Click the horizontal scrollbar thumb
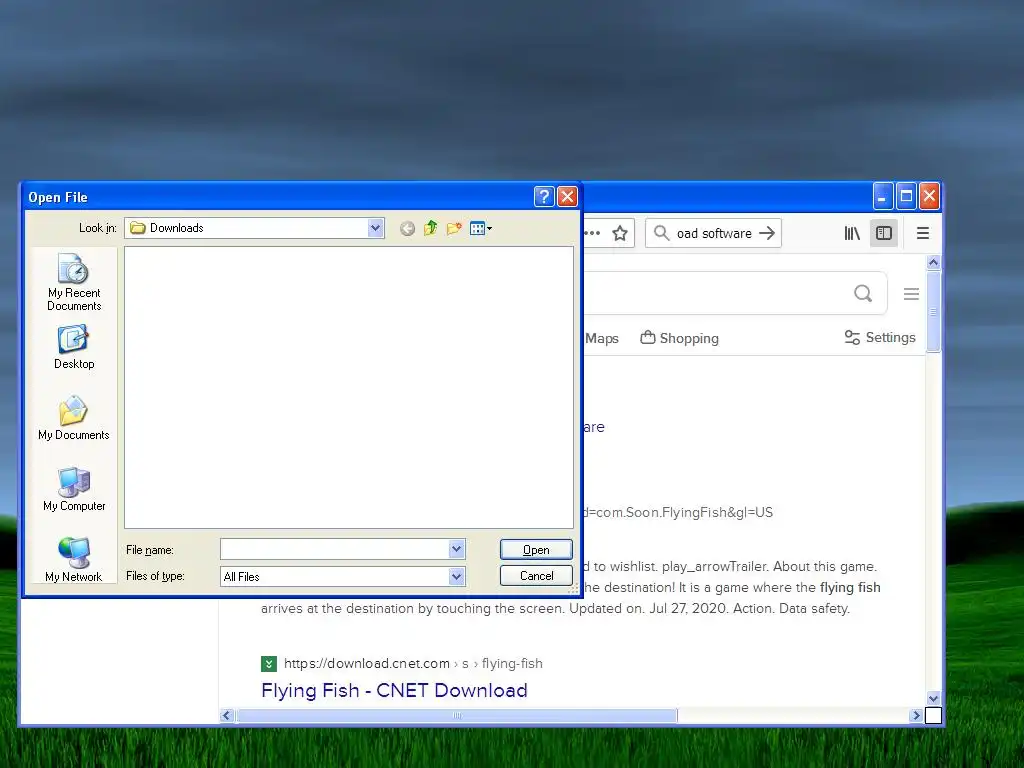This screenshot has height=768, width=1024. tap(456, 715)
